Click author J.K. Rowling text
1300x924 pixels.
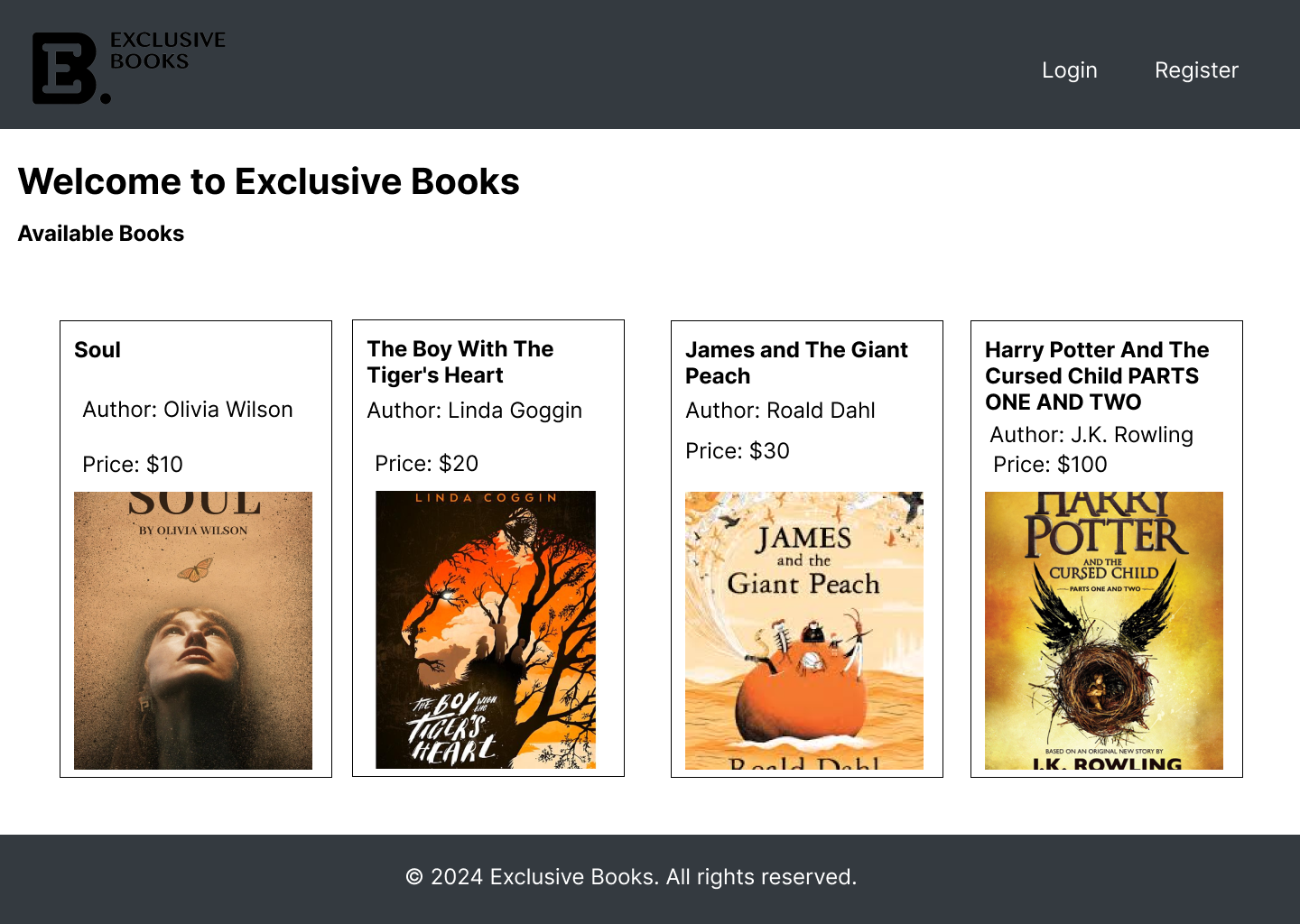click(x=1091, y=435)
